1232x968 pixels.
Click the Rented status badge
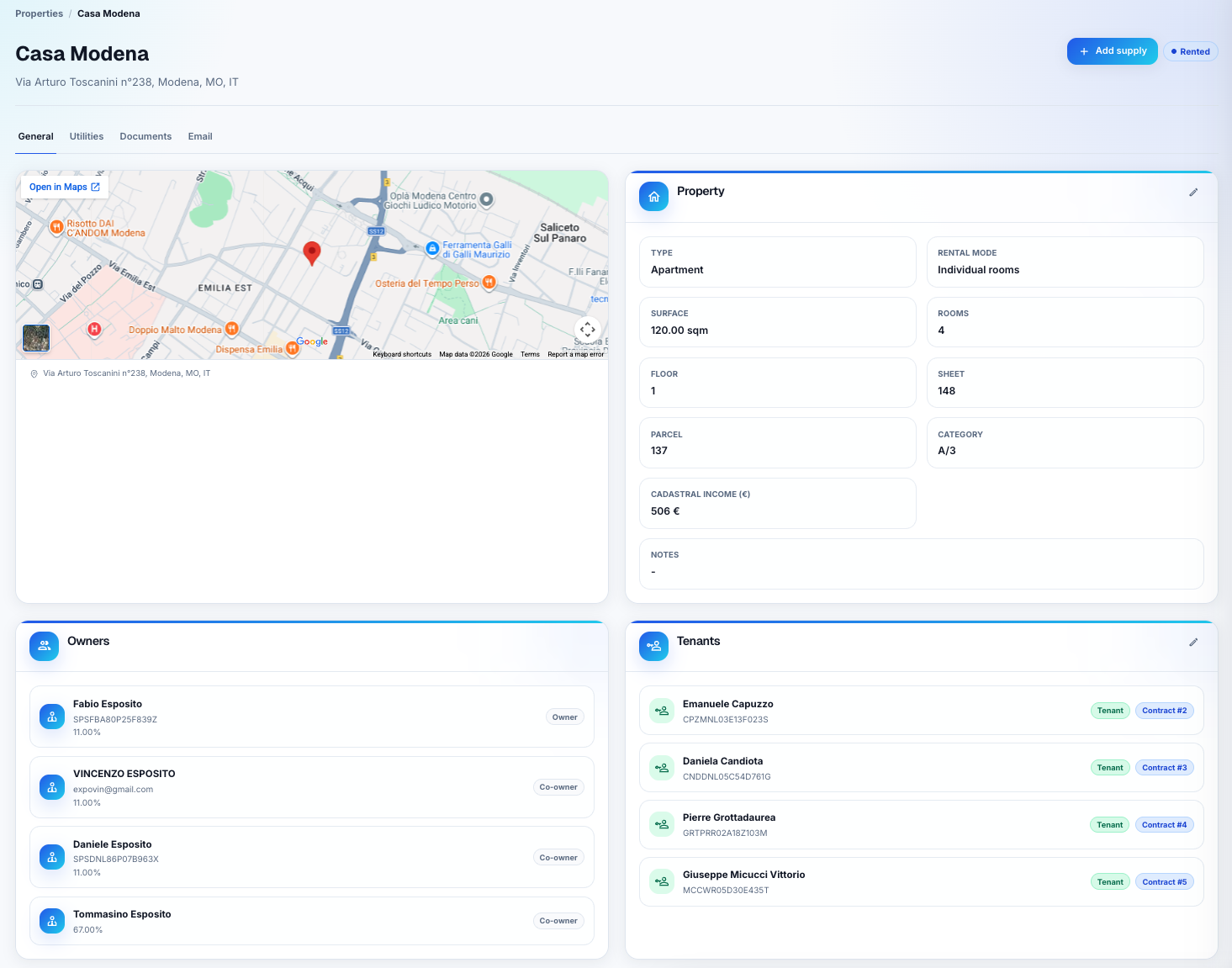1191,51
